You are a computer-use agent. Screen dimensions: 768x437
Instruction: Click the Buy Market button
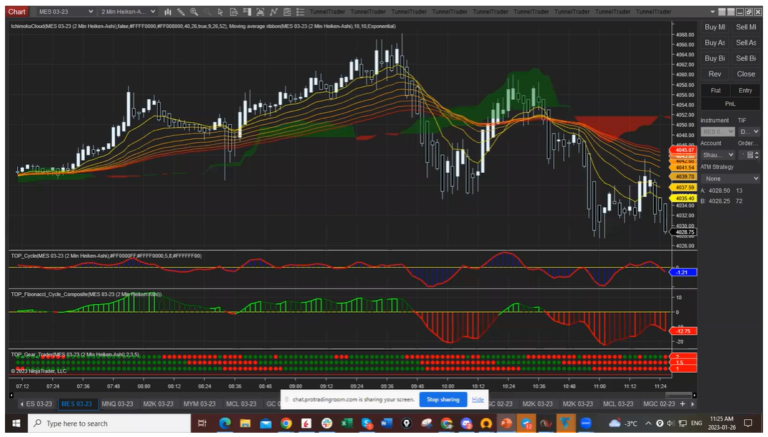point(714,27)
